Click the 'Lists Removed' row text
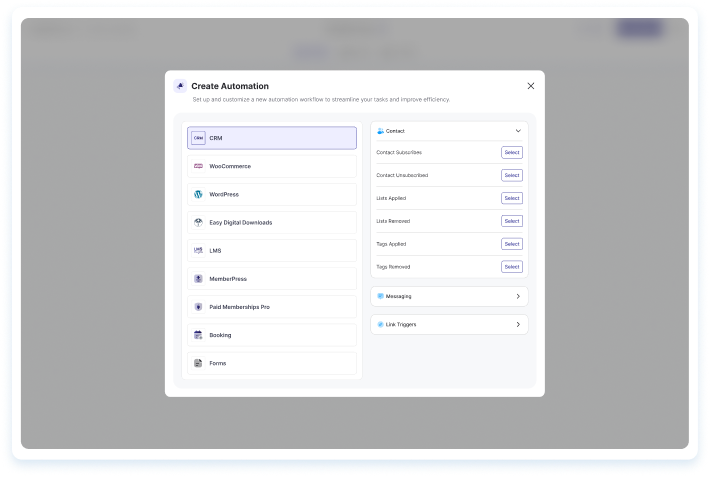This screenshot has height=477, width=710. pyautogui.click(x=393, y=221)
